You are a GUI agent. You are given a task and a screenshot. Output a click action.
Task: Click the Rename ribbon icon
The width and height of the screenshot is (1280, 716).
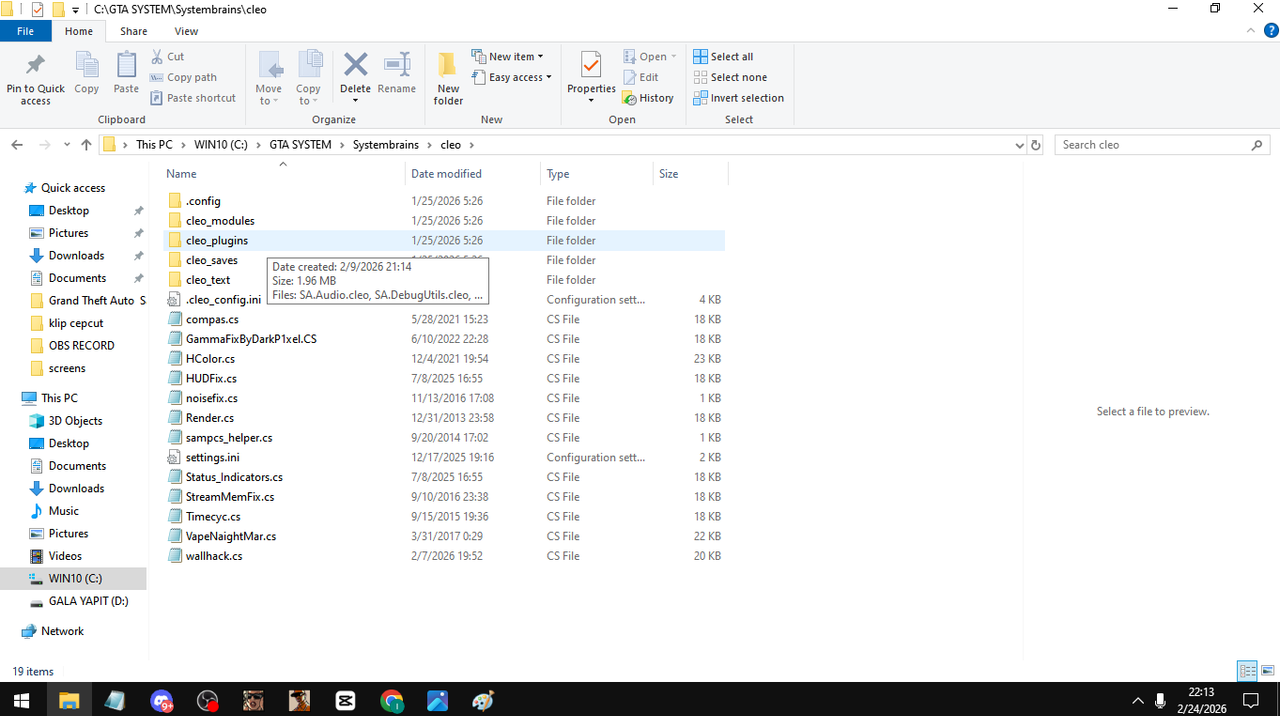click(397, 74)
